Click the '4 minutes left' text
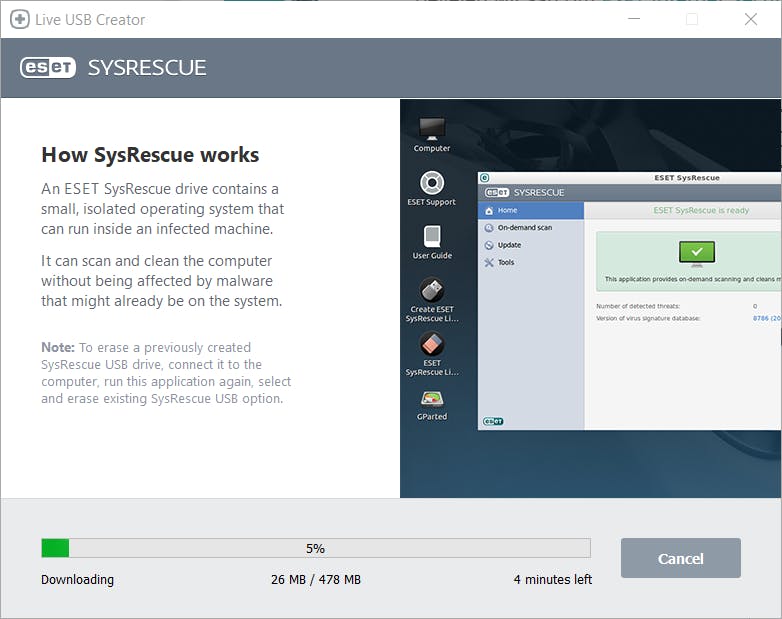Image resolution: width=782 pixels, height=619 pixels. 553,580
